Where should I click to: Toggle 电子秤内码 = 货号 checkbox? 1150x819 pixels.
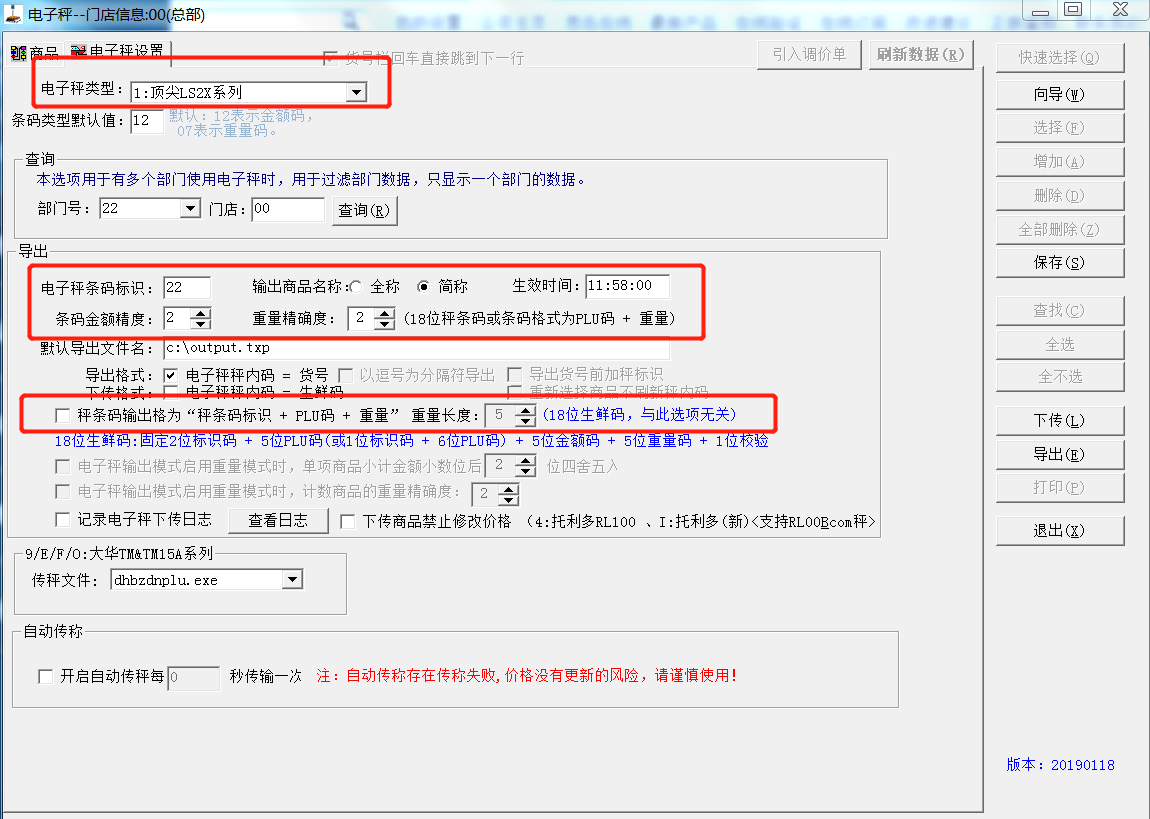(171, 375)
